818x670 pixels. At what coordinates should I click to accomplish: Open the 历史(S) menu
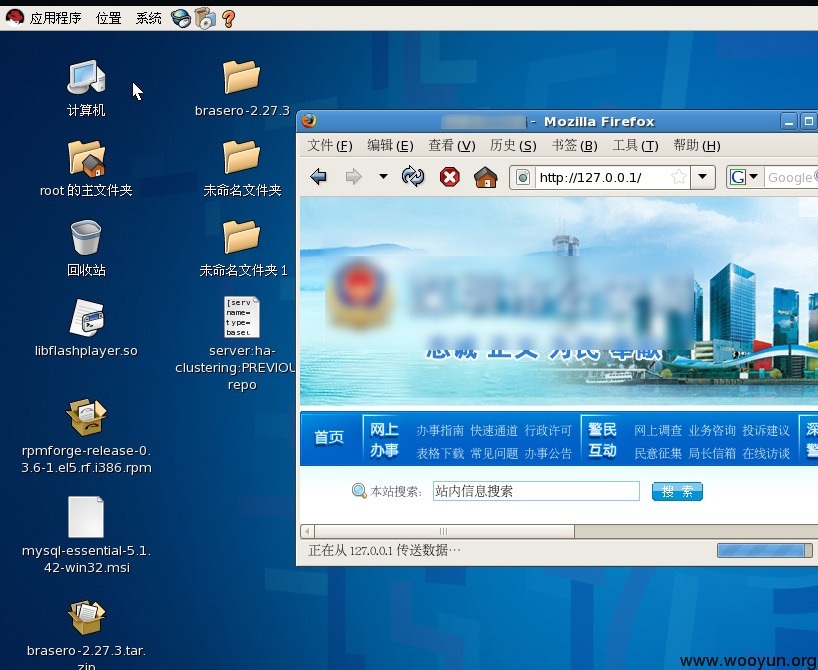click(513, 146)
